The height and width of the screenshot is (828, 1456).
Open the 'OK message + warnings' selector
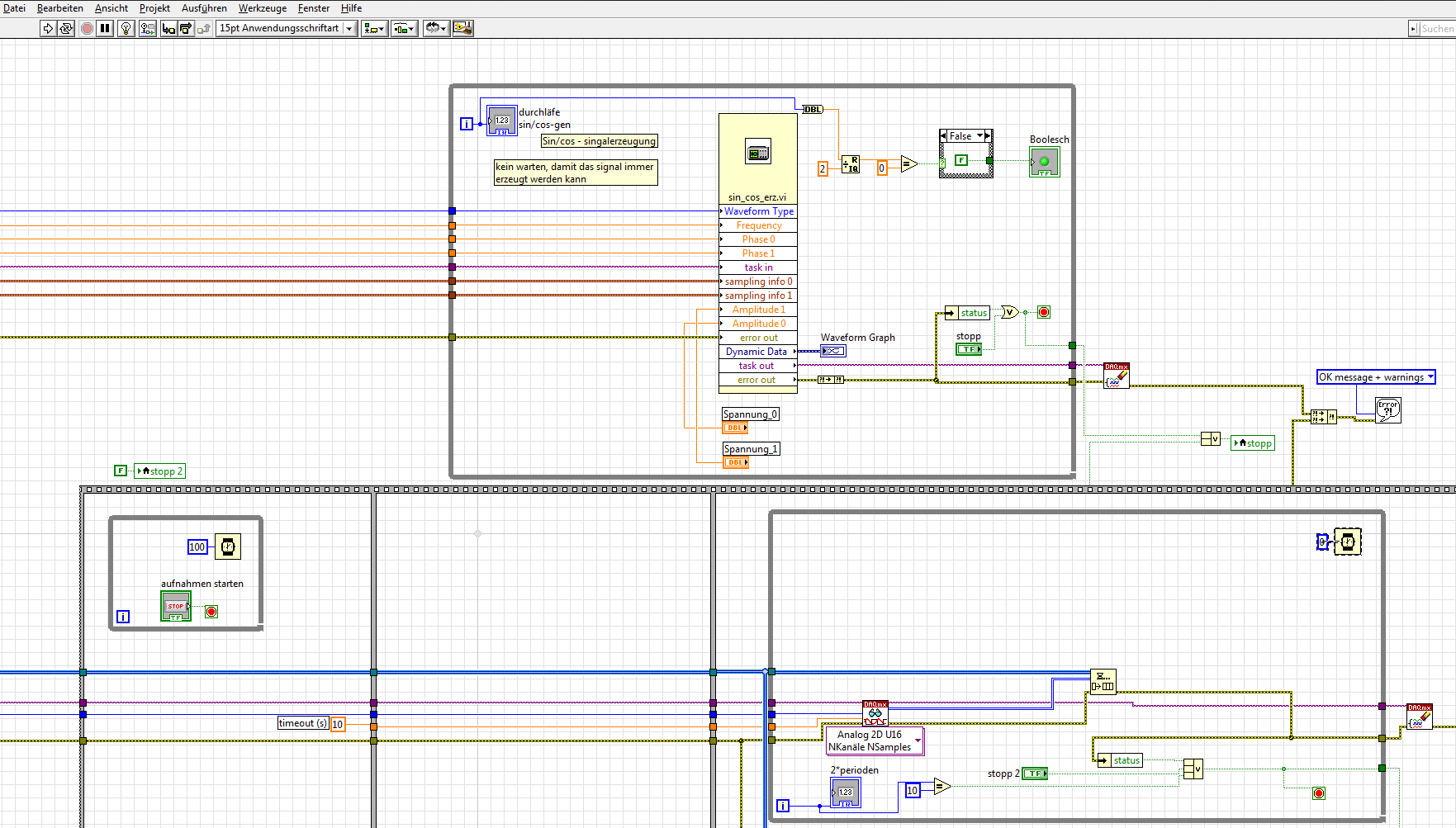tap(1376, 377)
